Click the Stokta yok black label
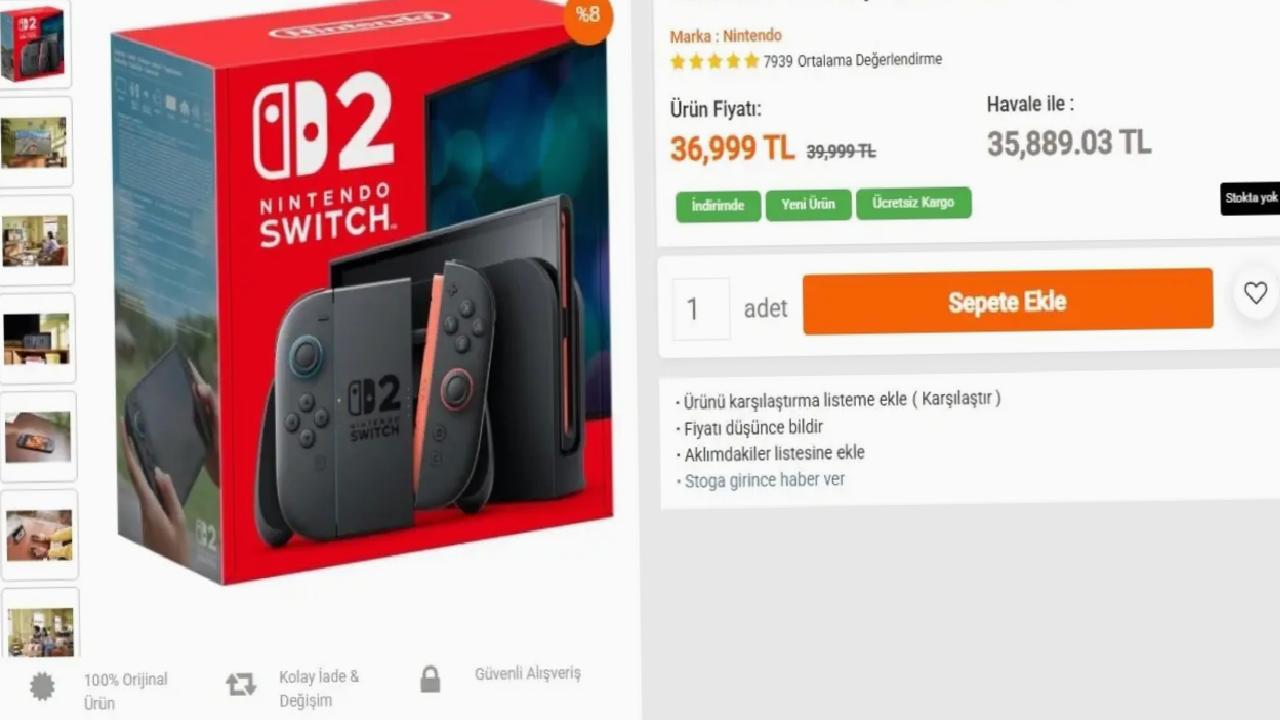The image size is (1280, 720). point(1251,198)
